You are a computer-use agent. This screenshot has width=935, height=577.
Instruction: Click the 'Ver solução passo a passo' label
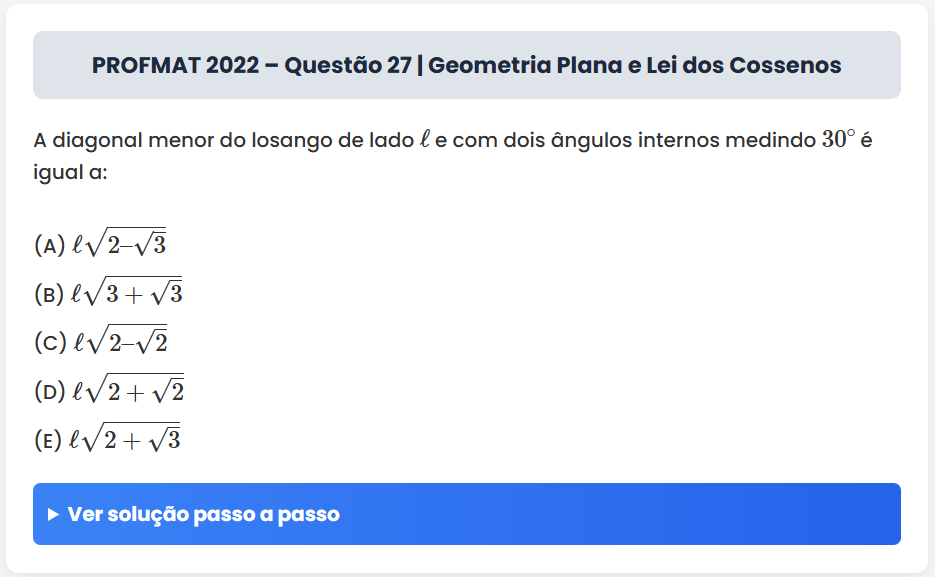[x=204, y=515]
